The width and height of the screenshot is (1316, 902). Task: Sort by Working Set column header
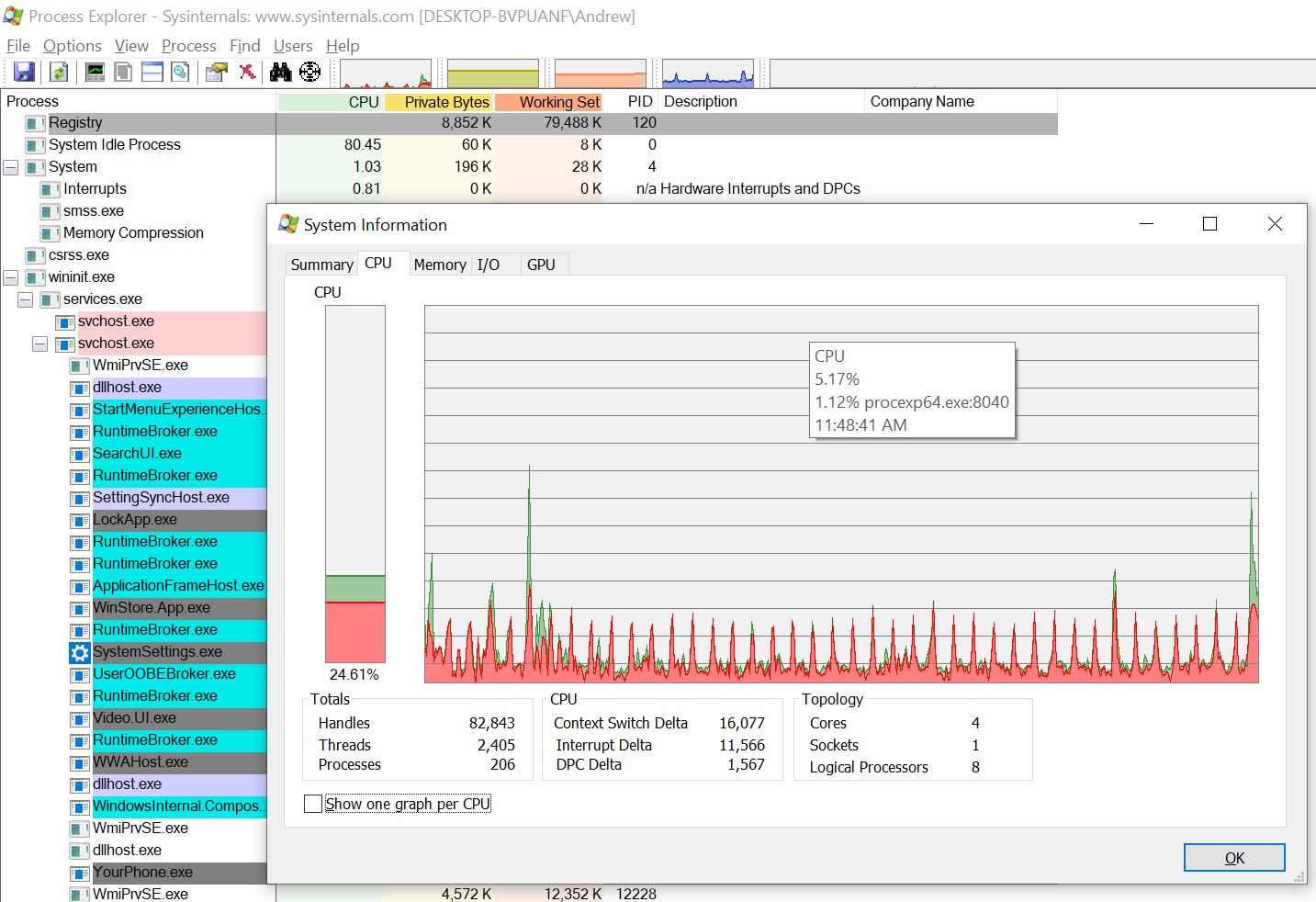click(x=549, y=102)
